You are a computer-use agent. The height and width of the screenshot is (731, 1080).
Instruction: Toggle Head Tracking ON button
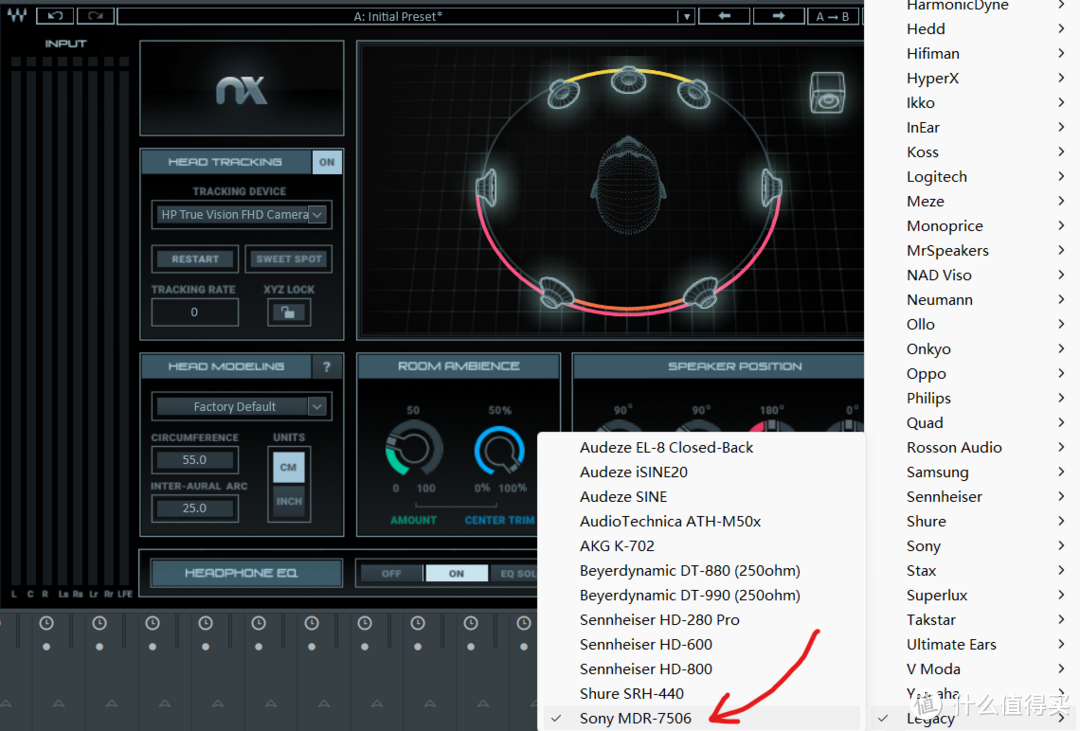click(326, 162)
